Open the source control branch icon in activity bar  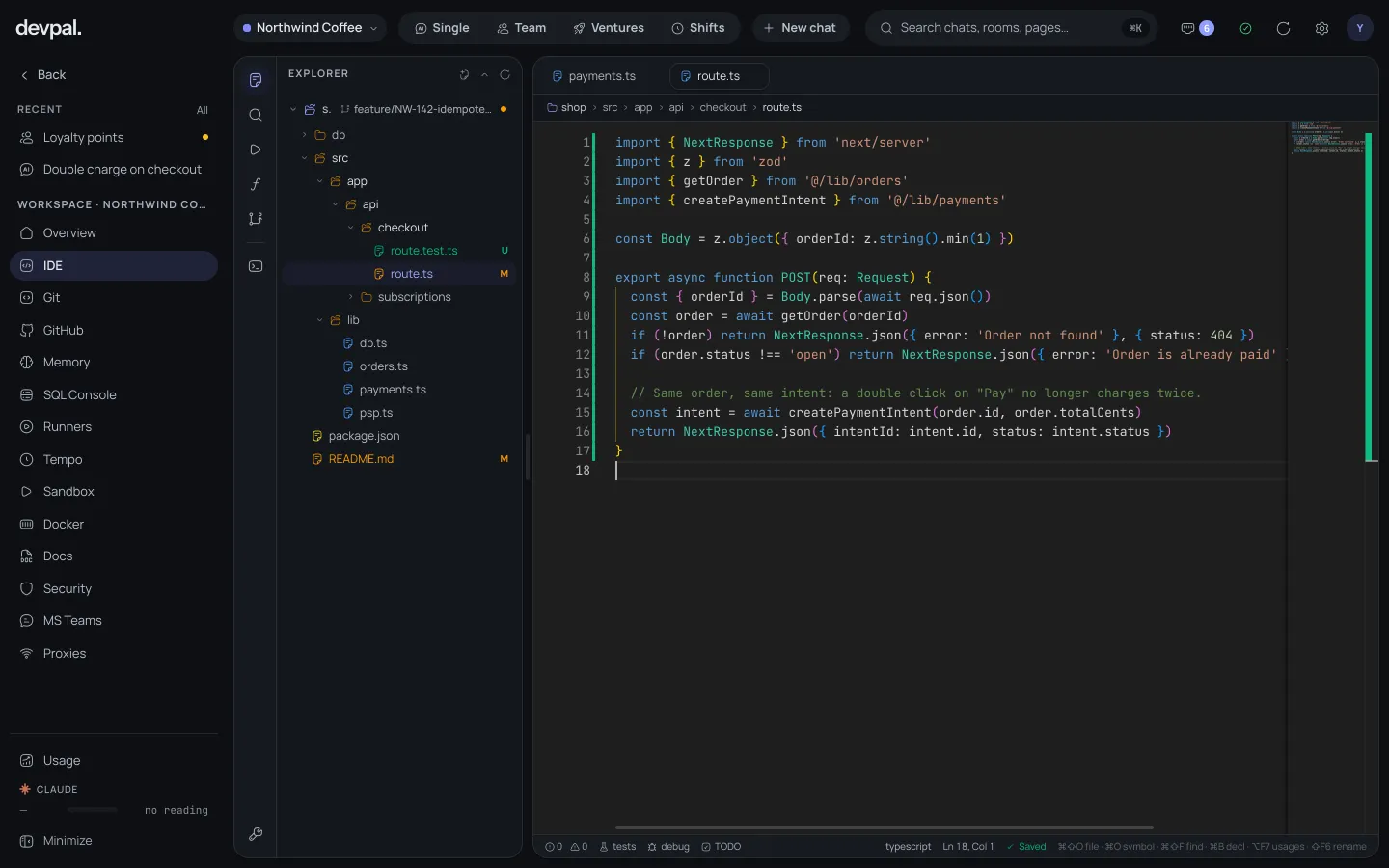(256, 219)
